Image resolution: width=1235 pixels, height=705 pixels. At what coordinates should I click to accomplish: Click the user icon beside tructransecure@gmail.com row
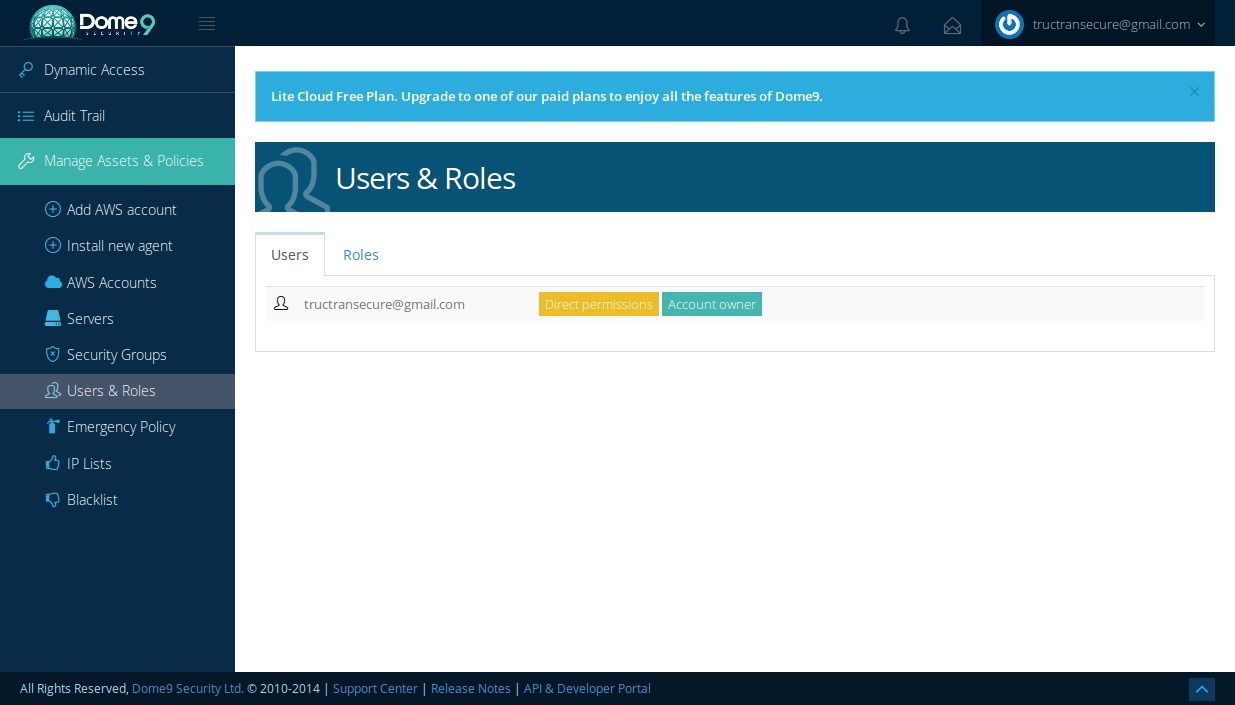tap(281, 303)
